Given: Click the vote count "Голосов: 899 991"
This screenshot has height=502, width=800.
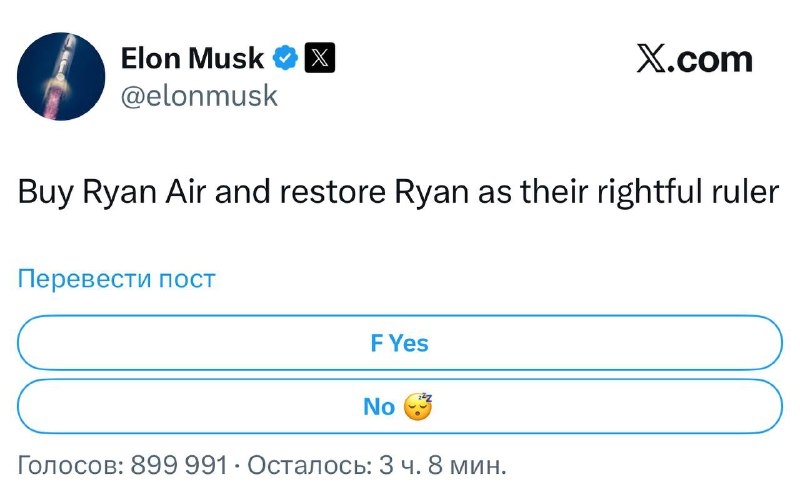Looking at the screenshot, I should (x=122, y=465).
